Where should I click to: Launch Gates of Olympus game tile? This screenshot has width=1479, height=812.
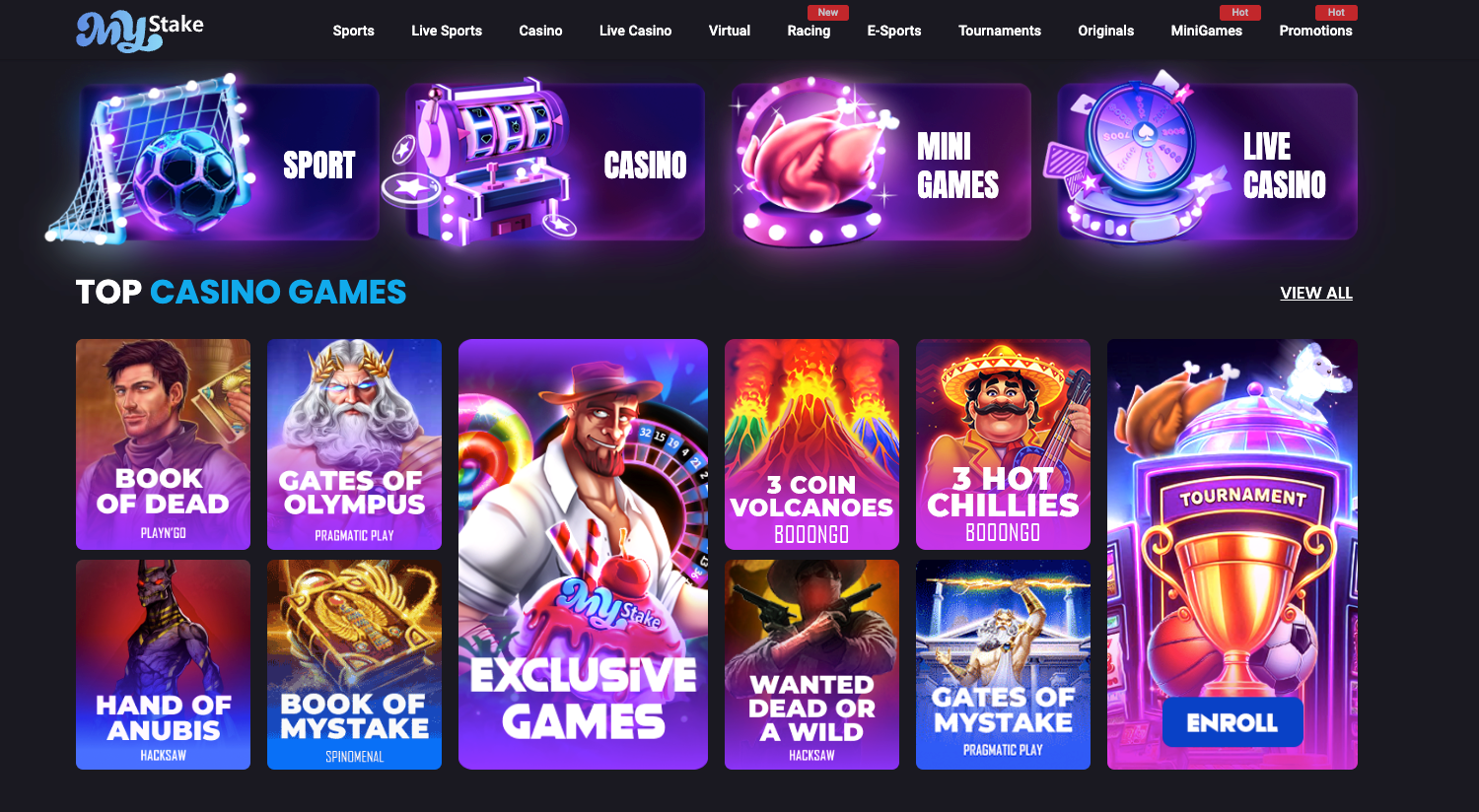tap(354, 444)
